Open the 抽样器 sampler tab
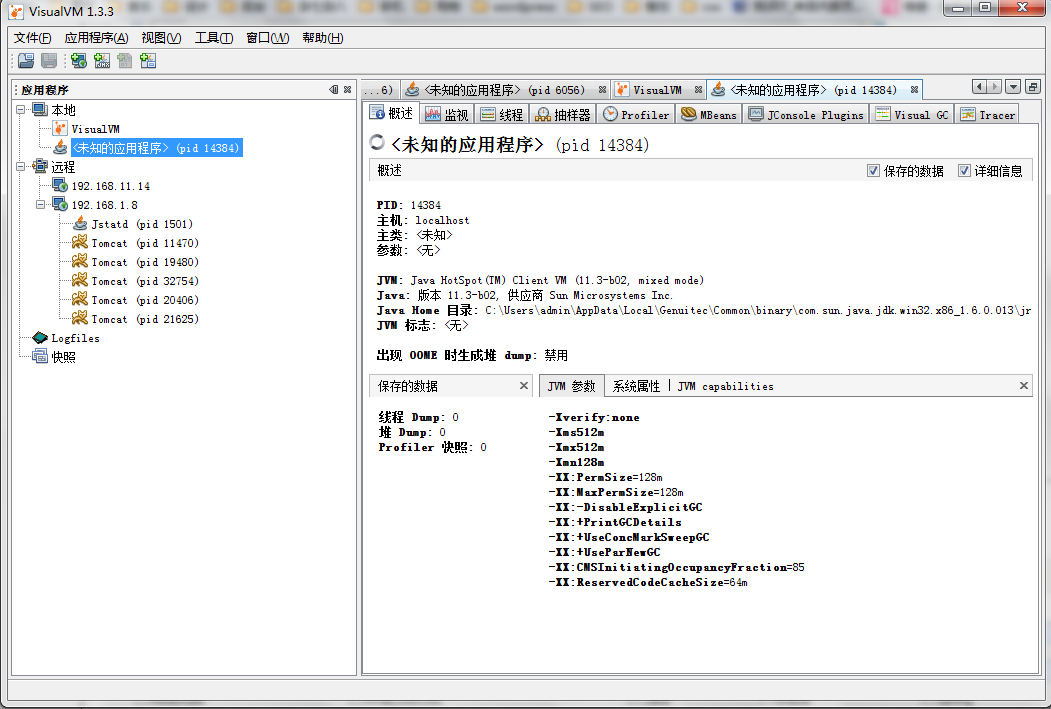The height and width of the screenshot is (709, 1051). pyautogui.click(x=563, y=115)
